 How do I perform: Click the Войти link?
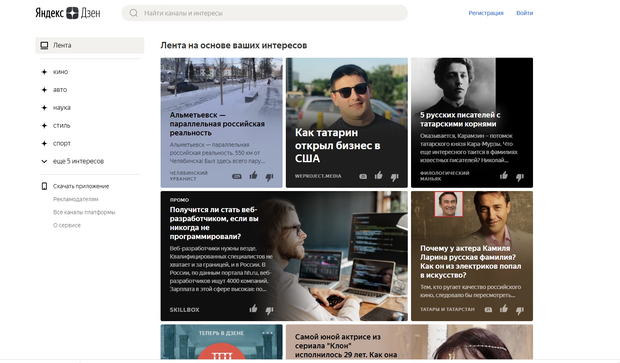525,13
